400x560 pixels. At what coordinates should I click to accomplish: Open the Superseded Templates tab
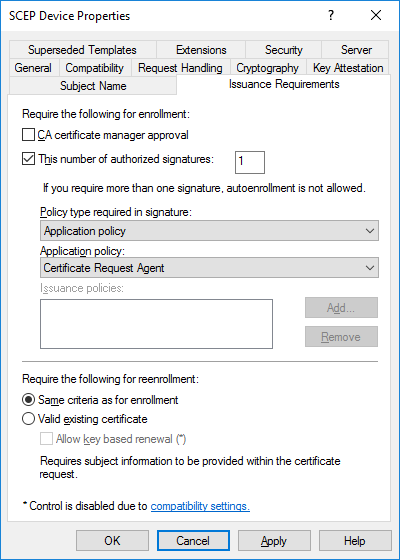[82, 50]
